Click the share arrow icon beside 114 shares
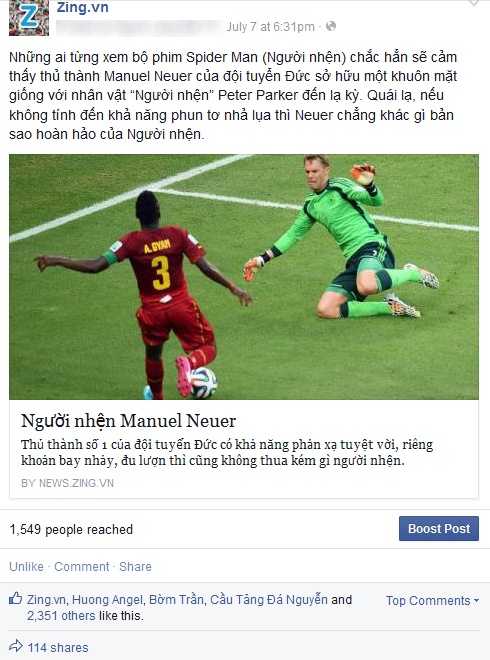Image resolution: width=490 pixels, height=660 pixels. coord(16,646)
